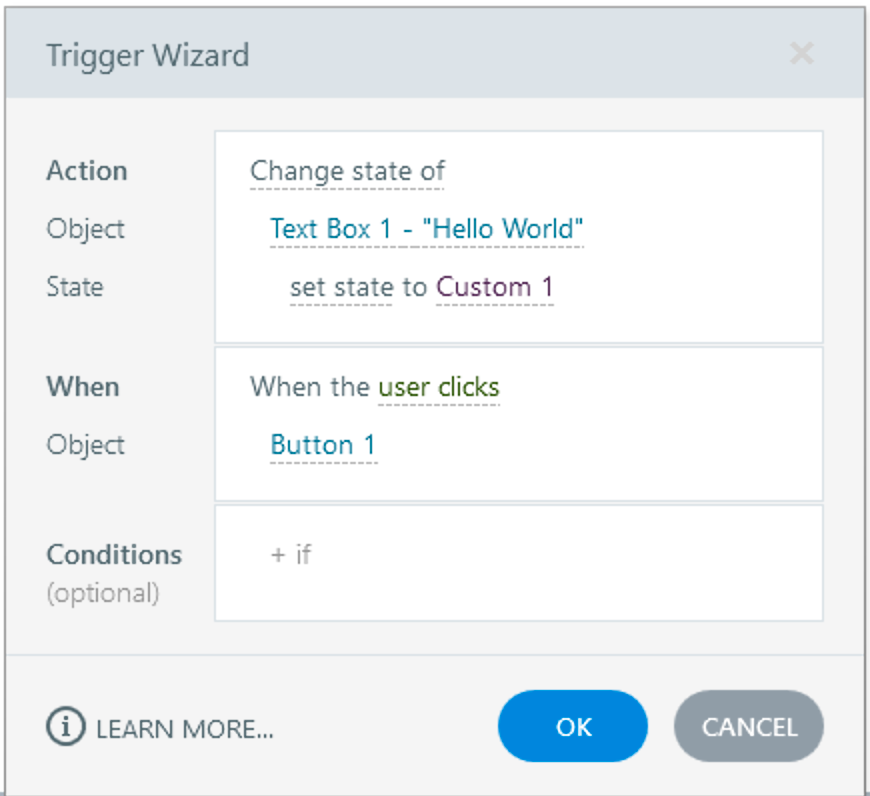
Task: Change the "user clicks" trigger event
Action: [x=438, y=387]
